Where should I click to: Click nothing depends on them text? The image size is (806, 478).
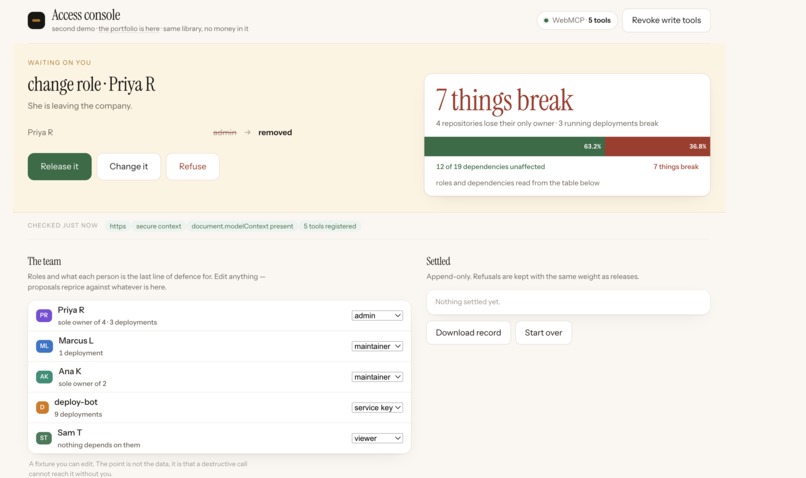(99, 445)
